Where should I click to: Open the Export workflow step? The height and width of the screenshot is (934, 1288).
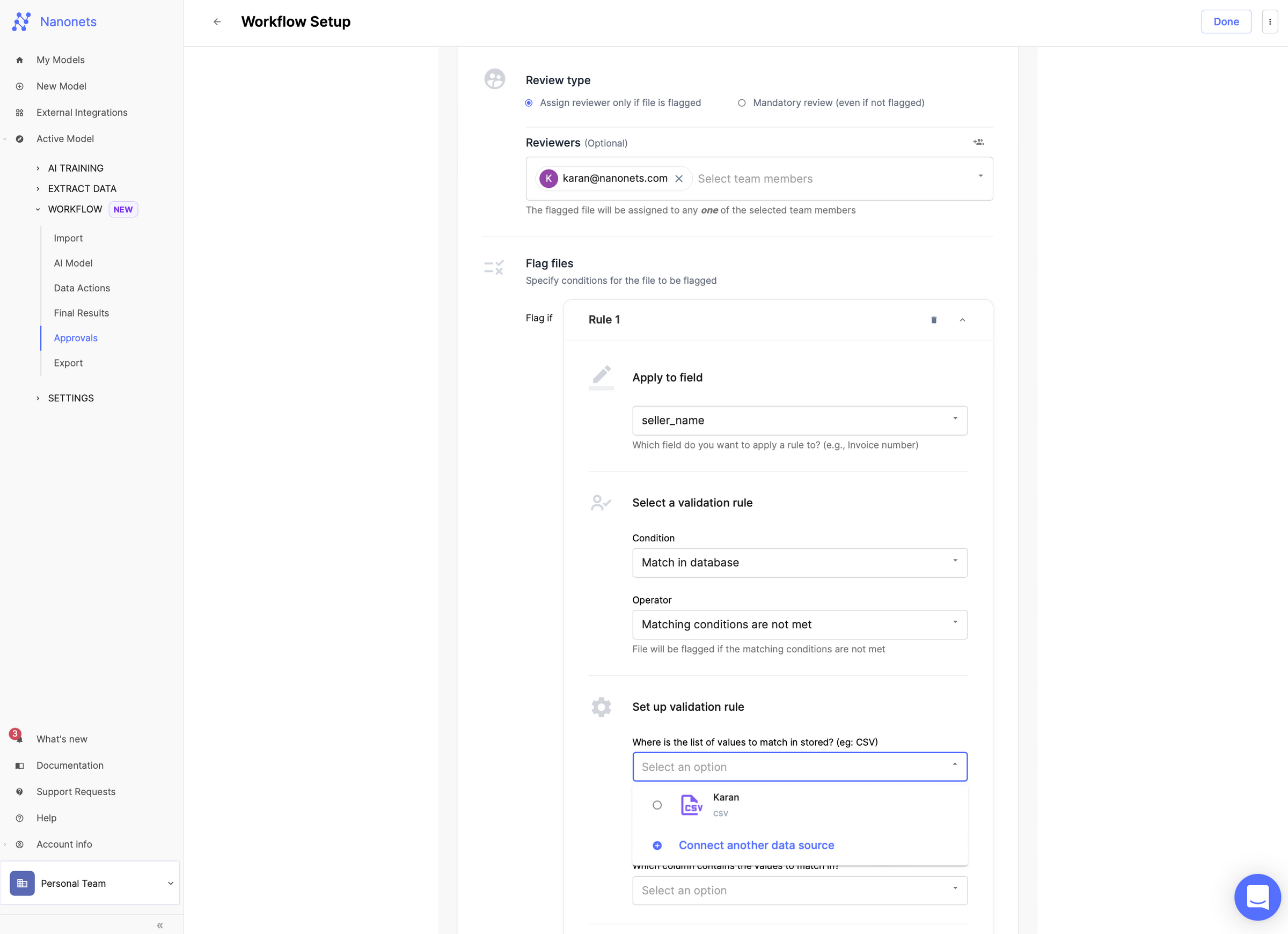click(68, 363)
